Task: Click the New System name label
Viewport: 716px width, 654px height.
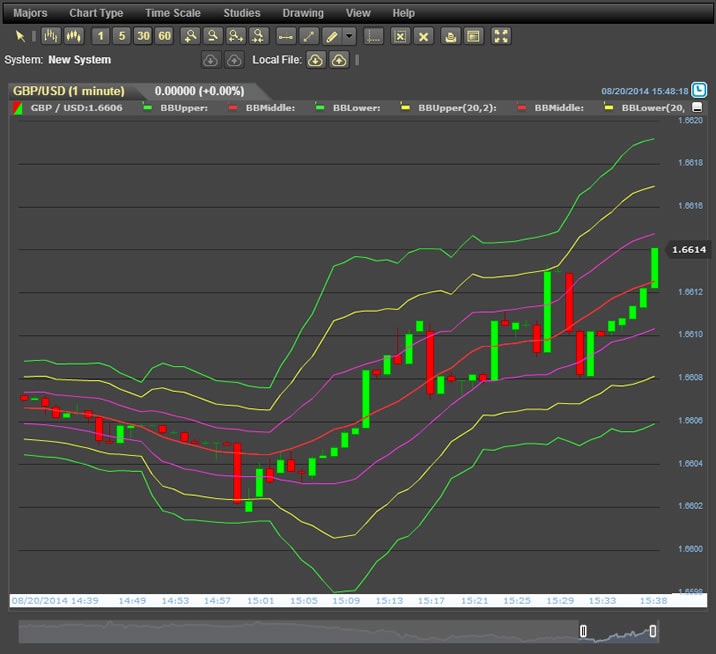Action: [79, 60]
